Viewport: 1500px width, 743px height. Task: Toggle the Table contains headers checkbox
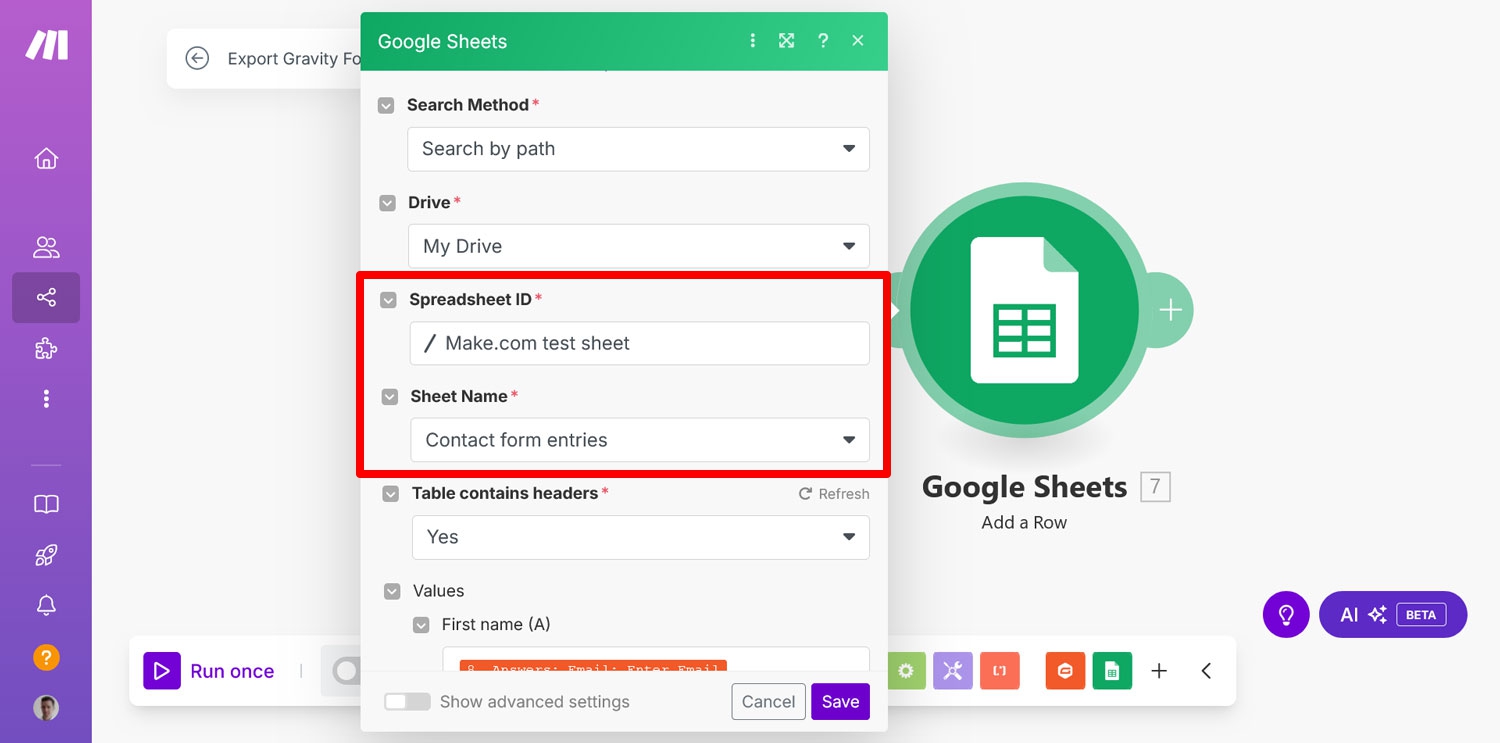coord(391,494)
